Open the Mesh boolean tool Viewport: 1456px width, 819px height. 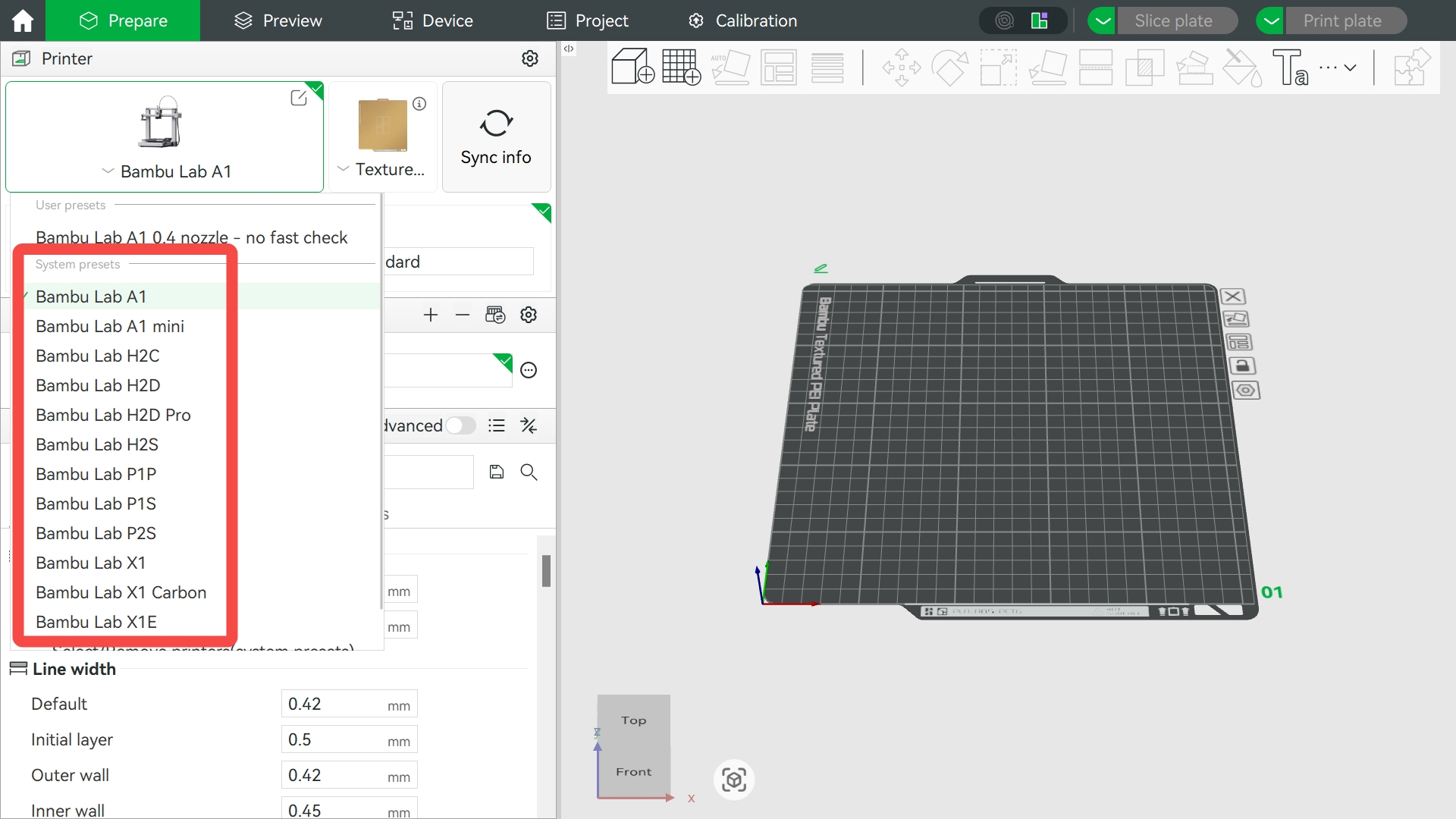click(1144, 67)
